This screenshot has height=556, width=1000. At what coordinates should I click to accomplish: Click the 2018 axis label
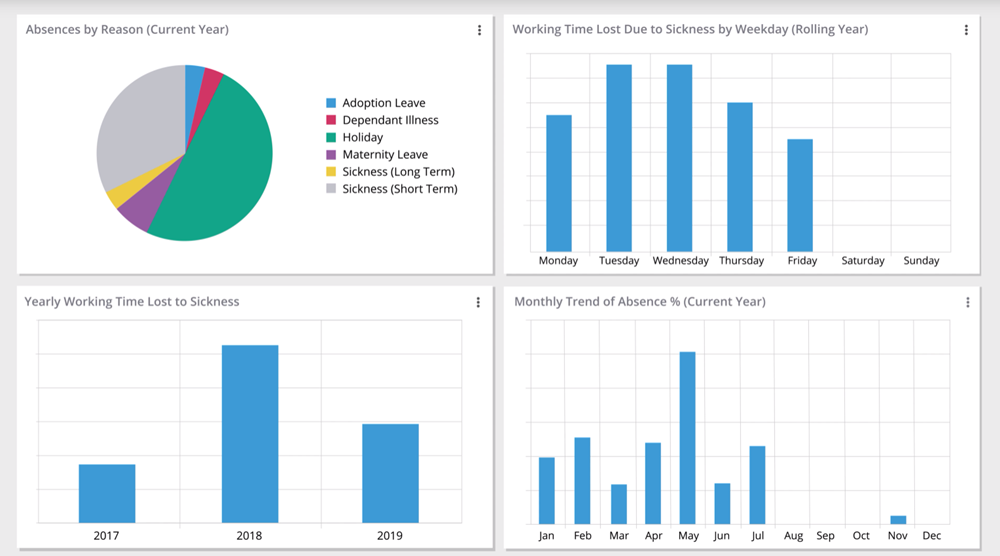(249, 536)
